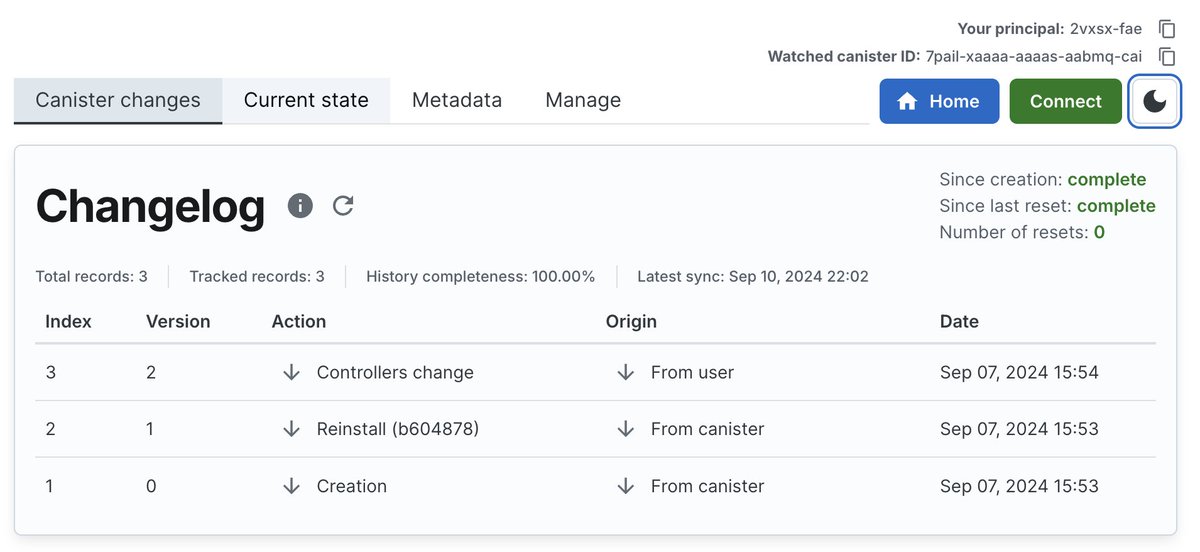The height and width of the screenshot is (552, 1200).
Task: Click the Index column header
Action: (69, 321)
